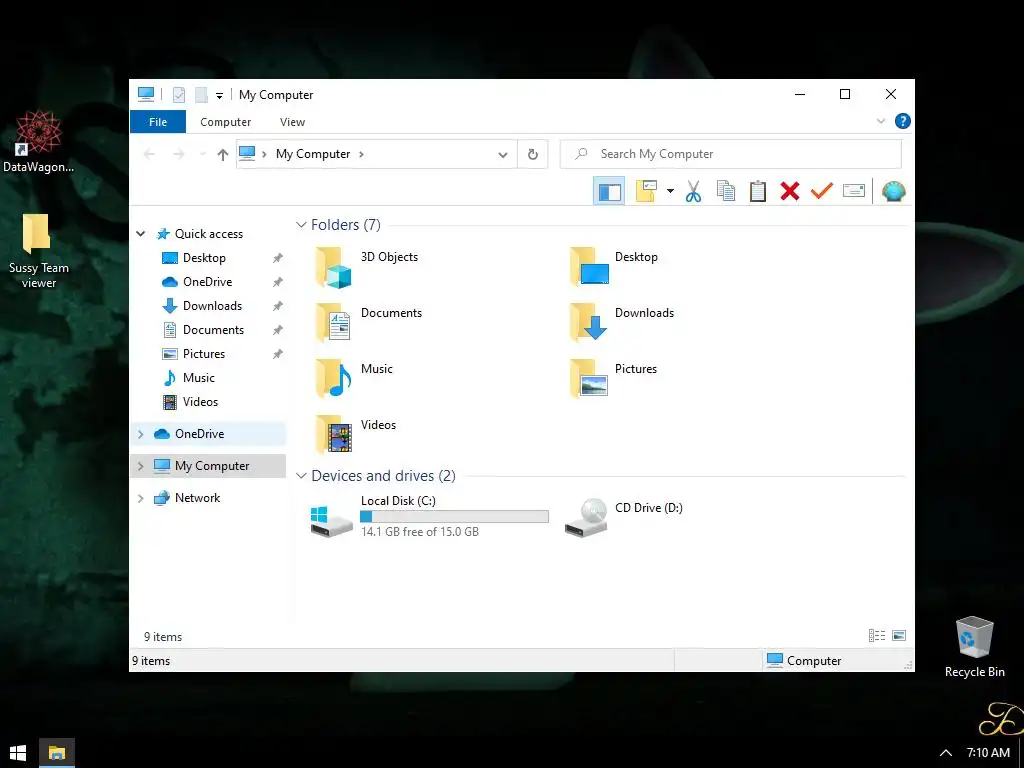Click File Explorer taskbar button
This screenshot has width=1024, height=768.
click(x=57, y=753)
